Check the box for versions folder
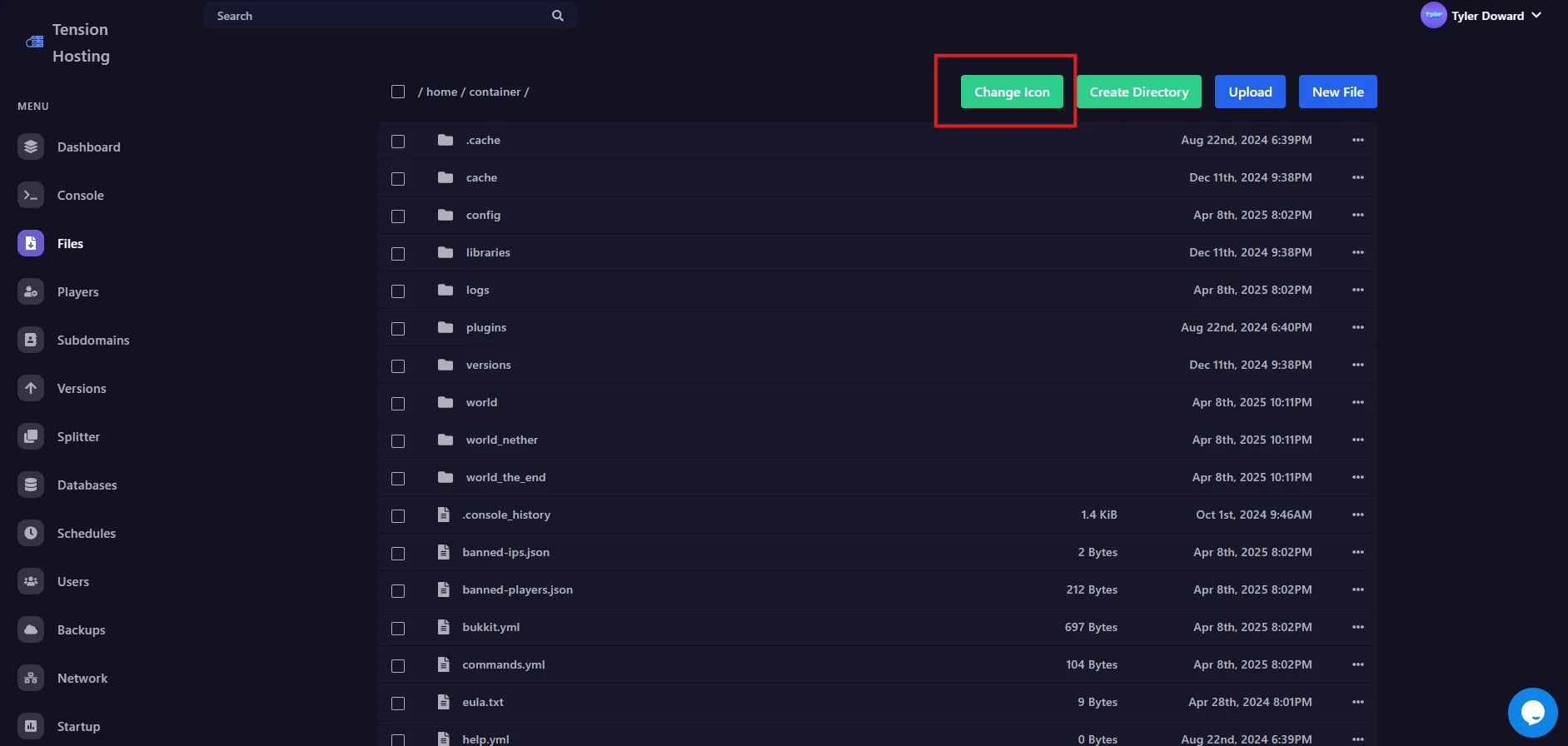Image resolution: width=1568 pixels, height=746 pixels. pyautogui.click(x=398, y=366)
